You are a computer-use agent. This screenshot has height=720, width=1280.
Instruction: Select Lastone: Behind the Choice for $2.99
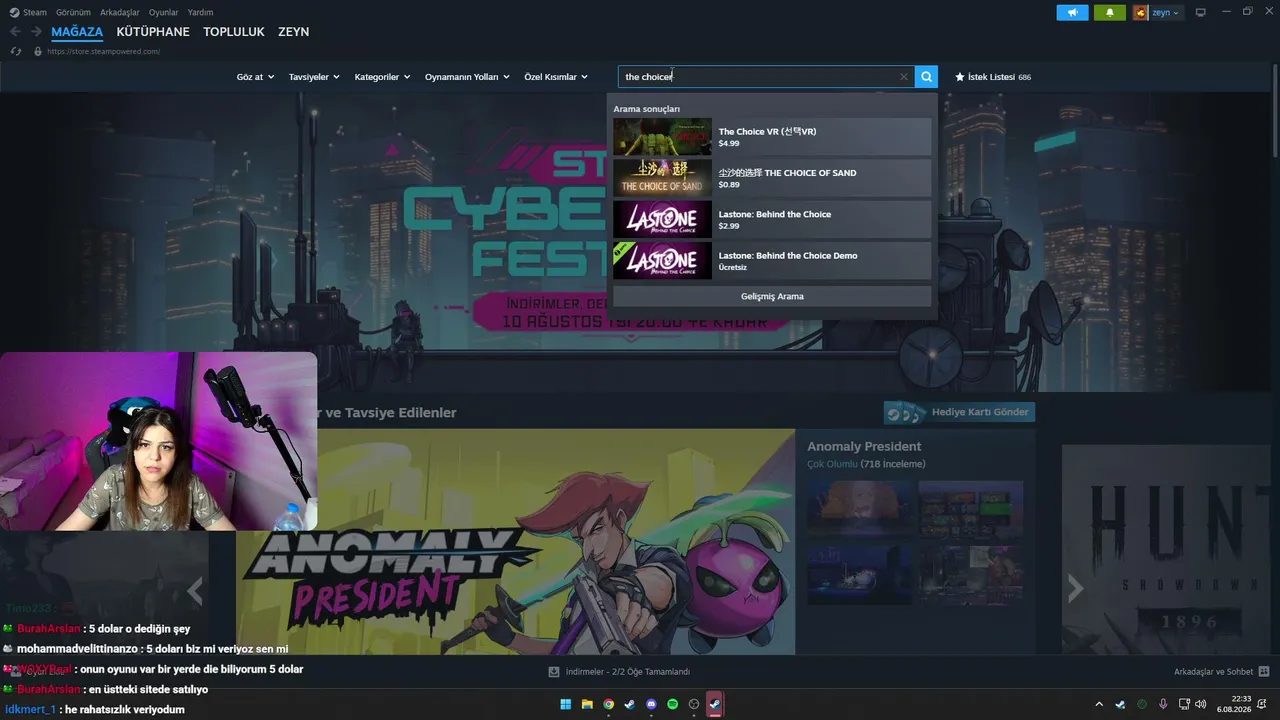point(772,219)
